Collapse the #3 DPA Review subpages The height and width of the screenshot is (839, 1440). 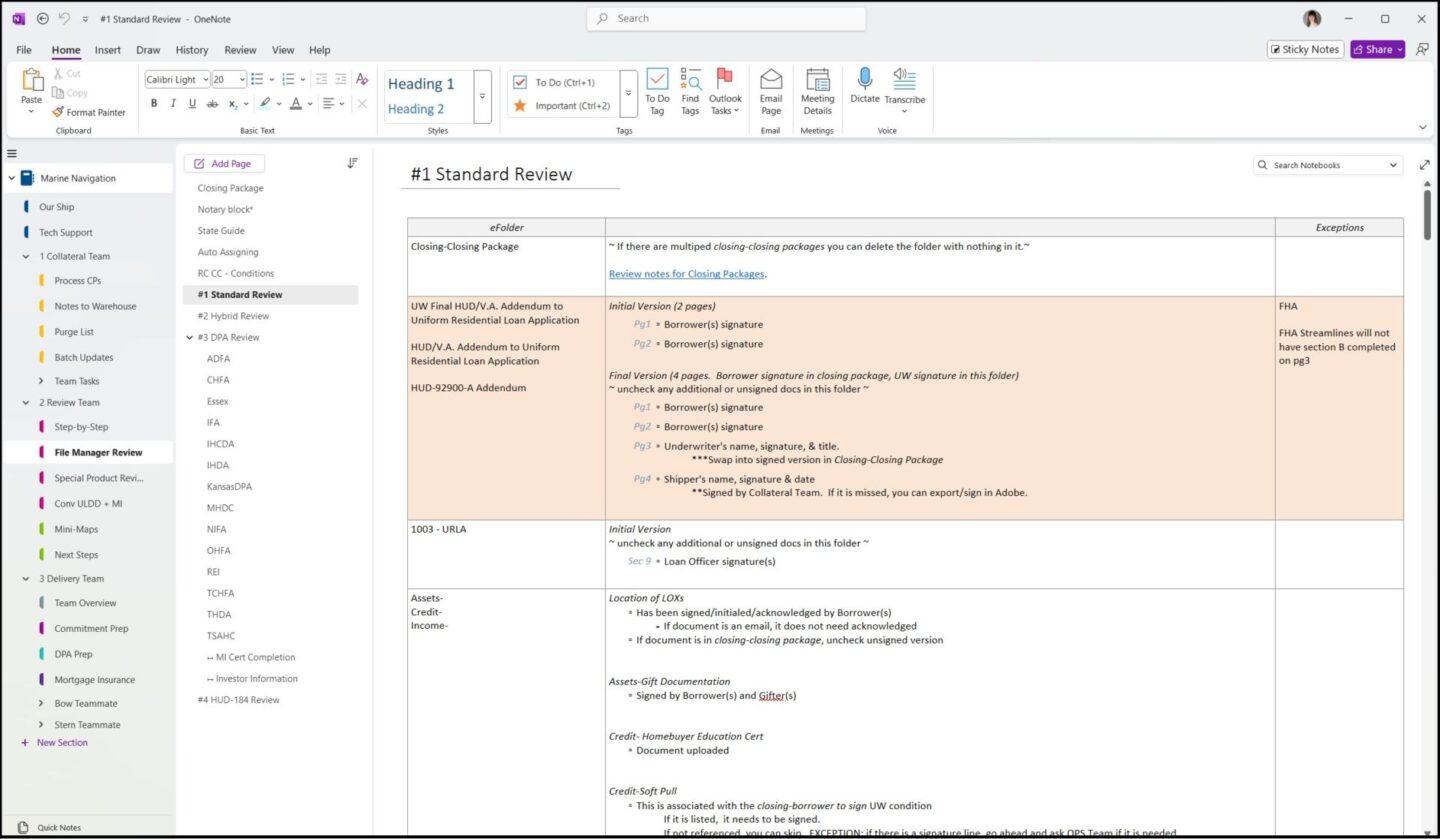coord(190,338)
